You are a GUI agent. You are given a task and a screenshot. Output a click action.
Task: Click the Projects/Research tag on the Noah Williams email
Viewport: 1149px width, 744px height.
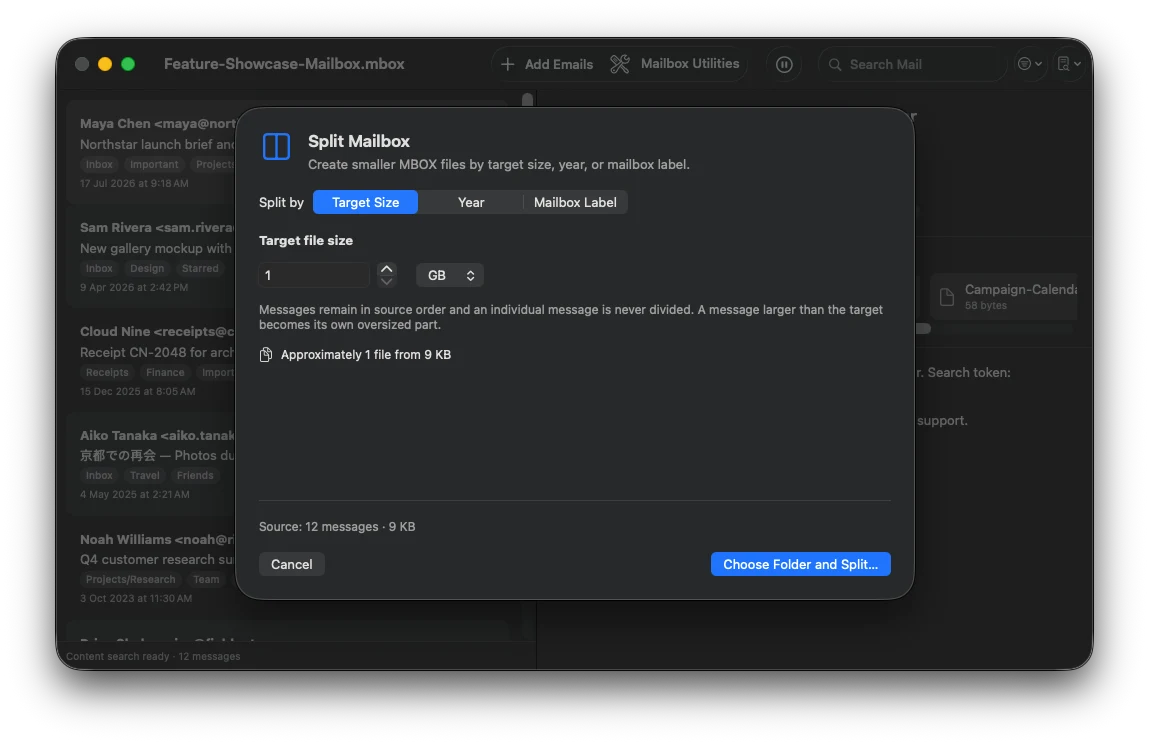click(x=130, y=580)
